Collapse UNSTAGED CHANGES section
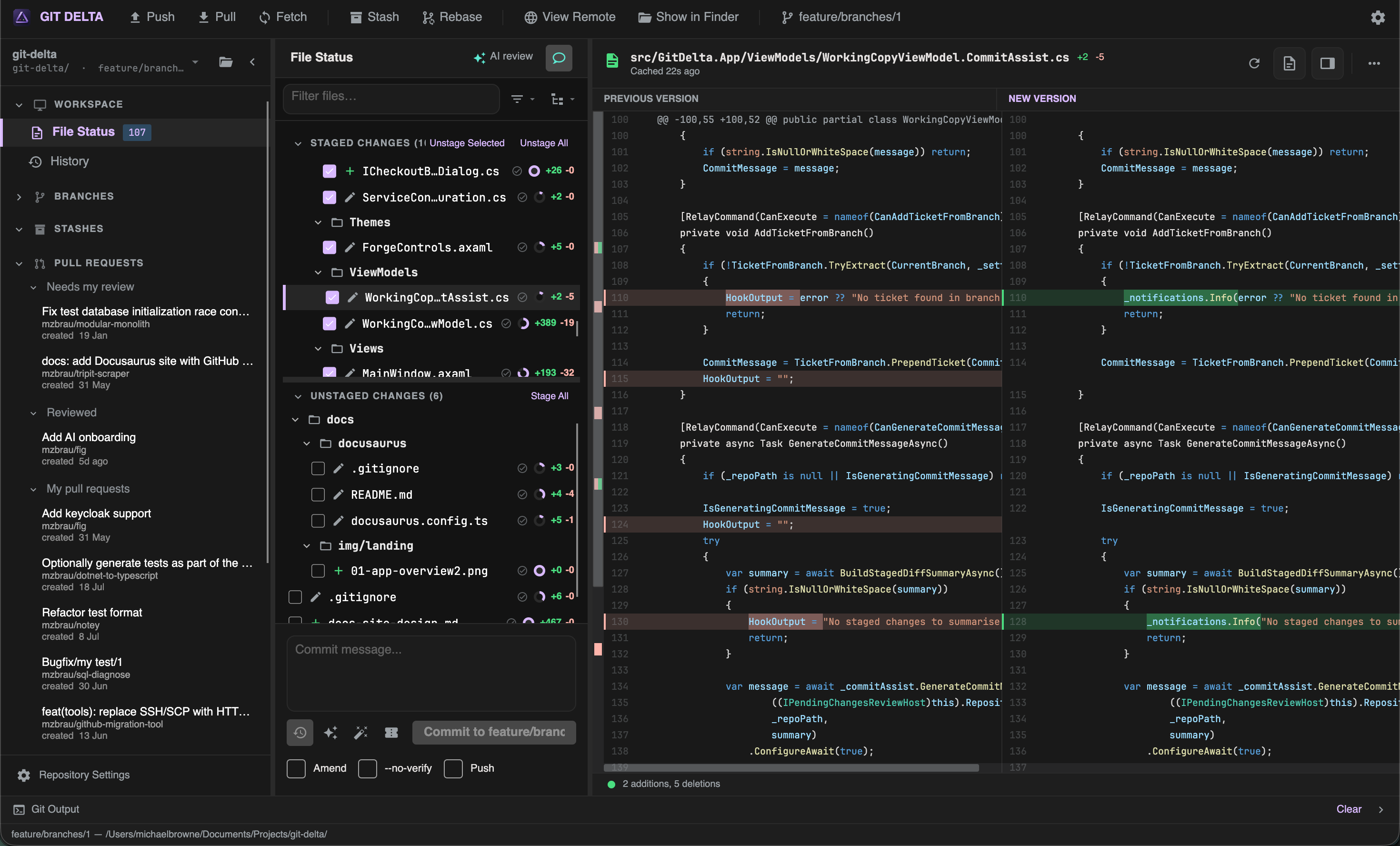This screenshot has width=1400, height=846. (x=298, y=396)
